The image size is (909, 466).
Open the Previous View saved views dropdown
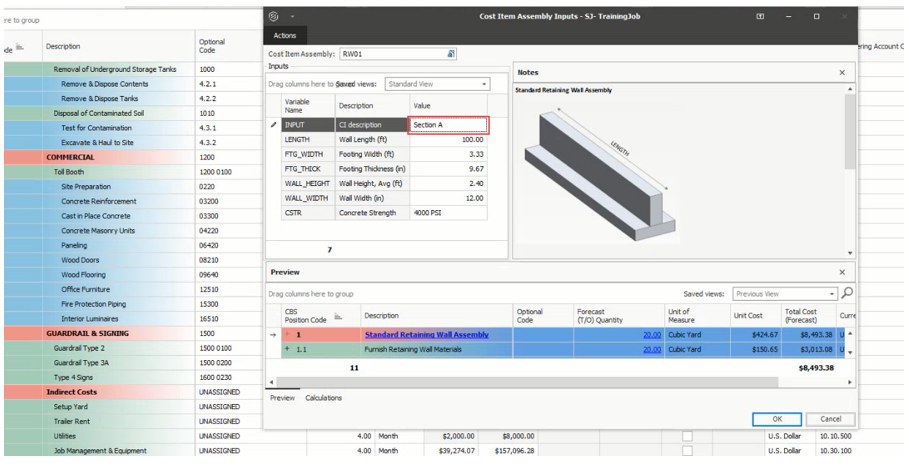click(x=832, y=294)
